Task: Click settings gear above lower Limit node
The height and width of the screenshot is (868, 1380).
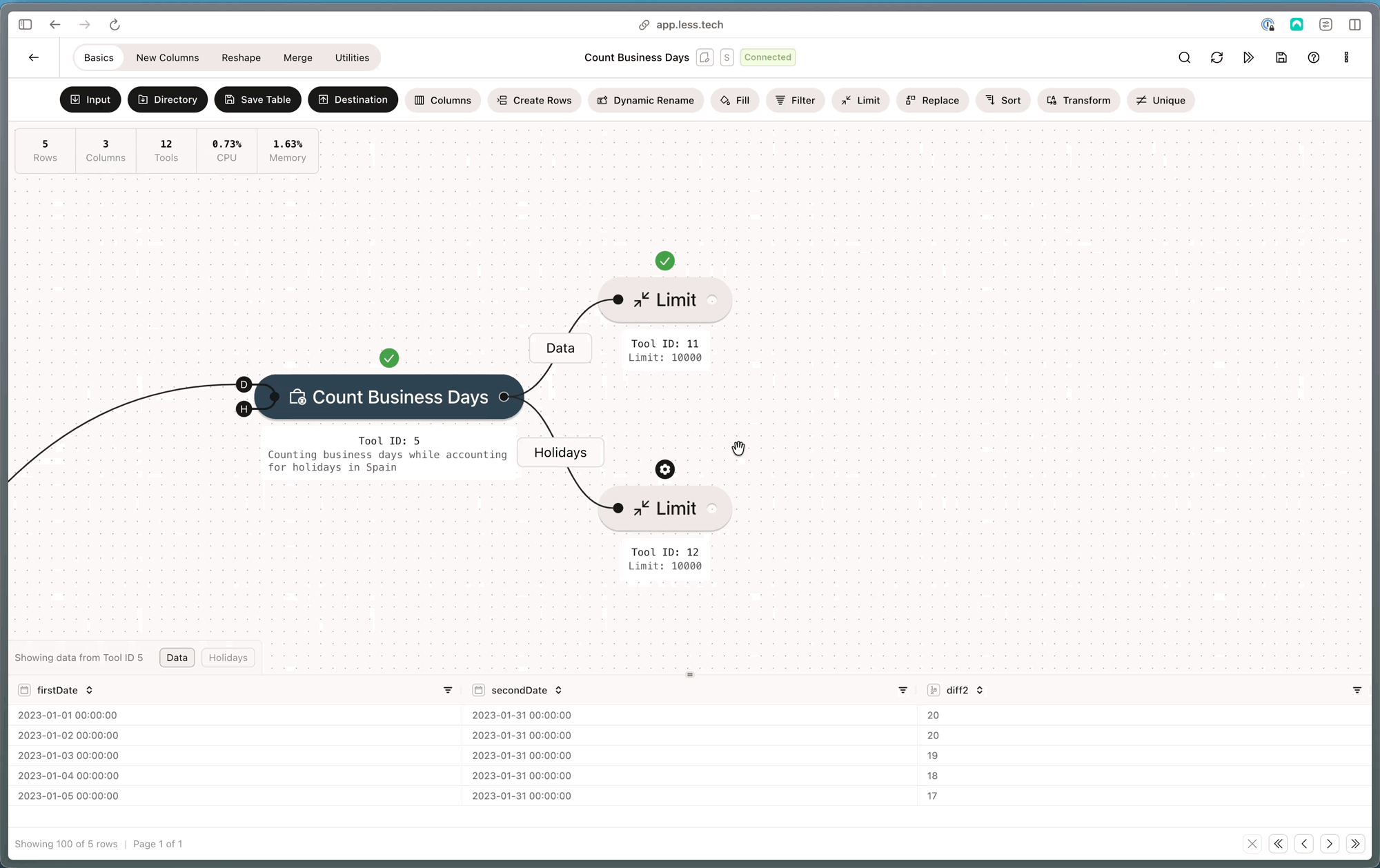Action: [664, 469]
